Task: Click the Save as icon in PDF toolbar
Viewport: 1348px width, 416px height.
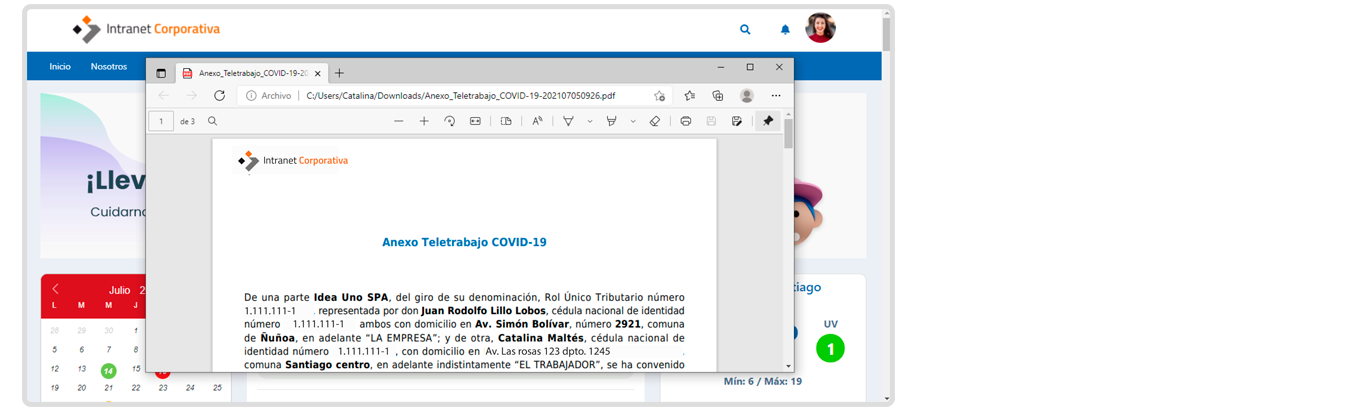Action: [736, 121]
